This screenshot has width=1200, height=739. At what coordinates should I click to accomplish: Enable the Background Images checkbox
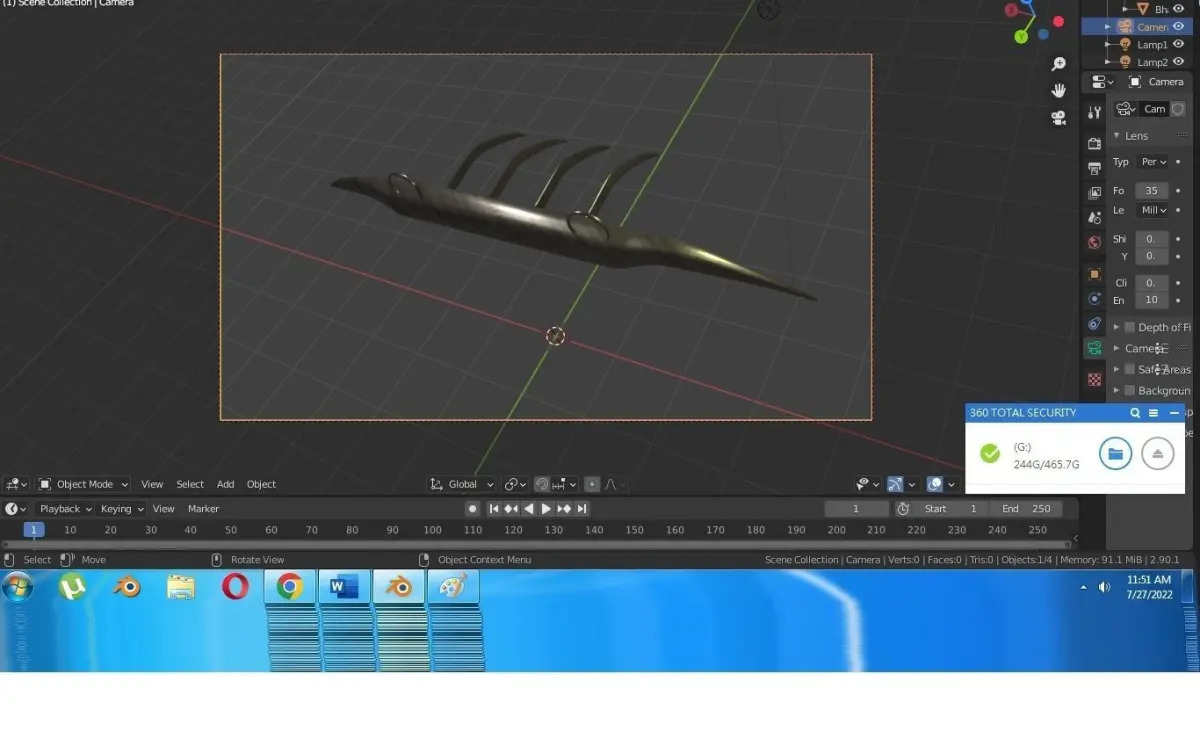click(1130, 390)
